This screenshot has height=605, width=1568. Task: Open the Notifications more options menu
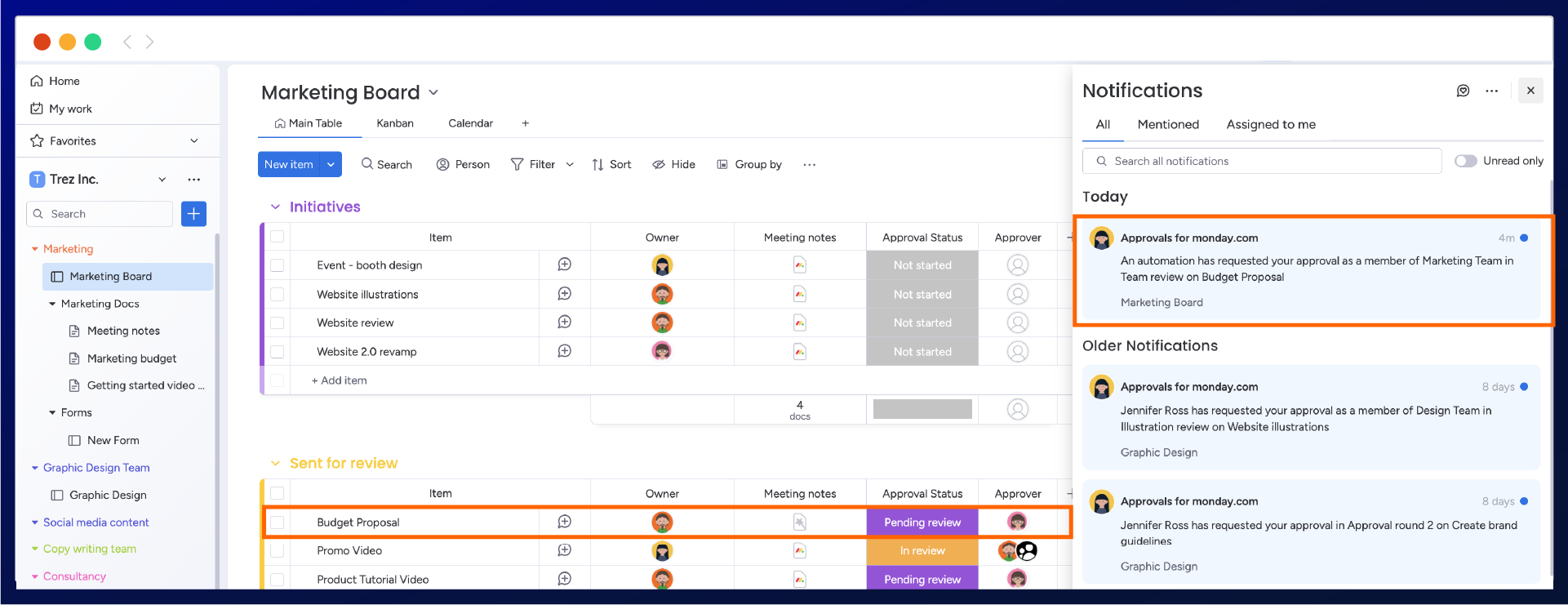click(1491, 91)
